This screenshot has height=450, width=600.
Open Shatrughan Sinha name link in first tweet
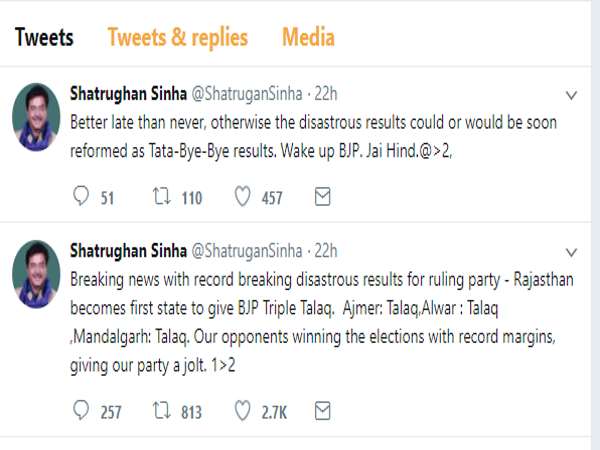pyautogui.click(x=126, y=94)
